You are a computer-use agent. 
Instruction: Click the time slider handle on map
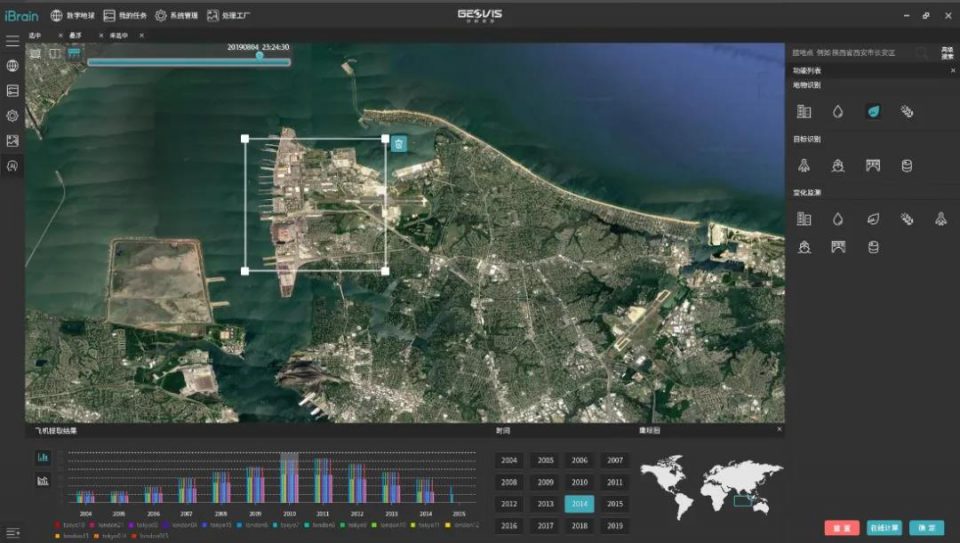point(260,56)
